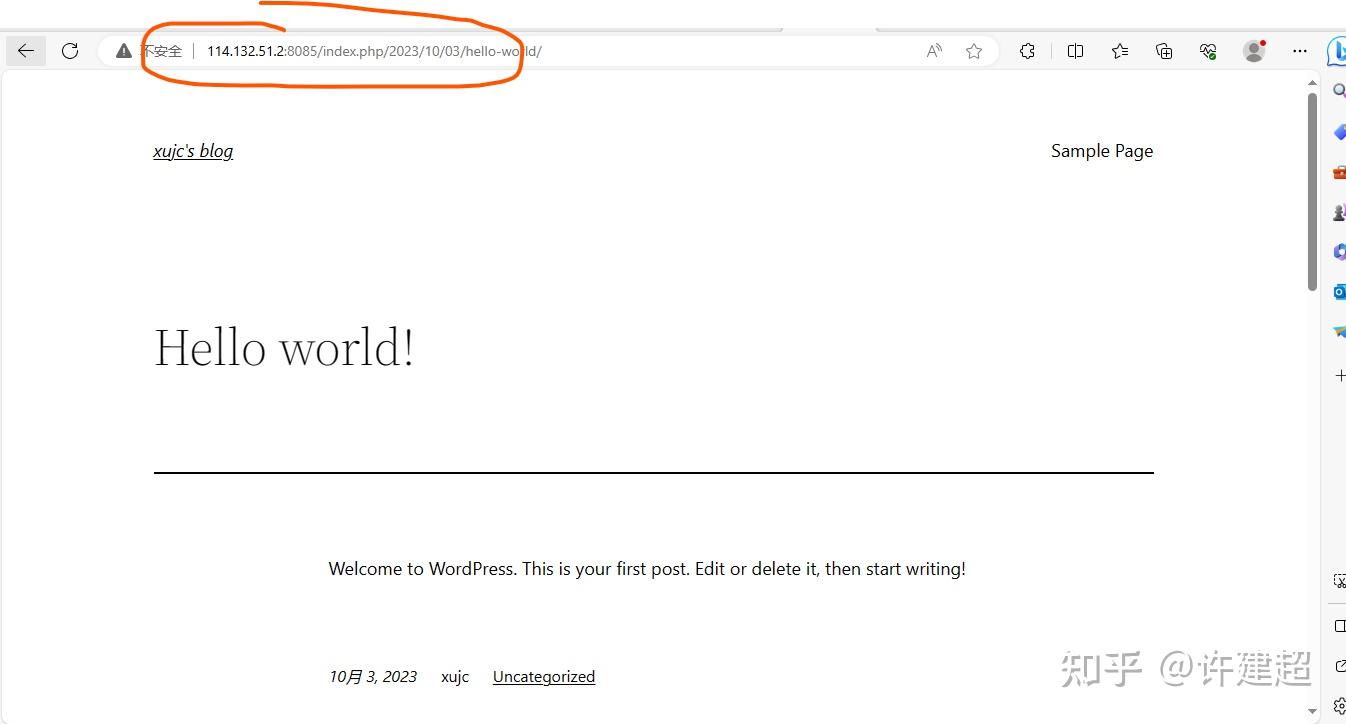Open Bing Copilot chat sidebar
Image resolution: width=1346 pixels, height=724 pixels.
[x=1337, y=51]
